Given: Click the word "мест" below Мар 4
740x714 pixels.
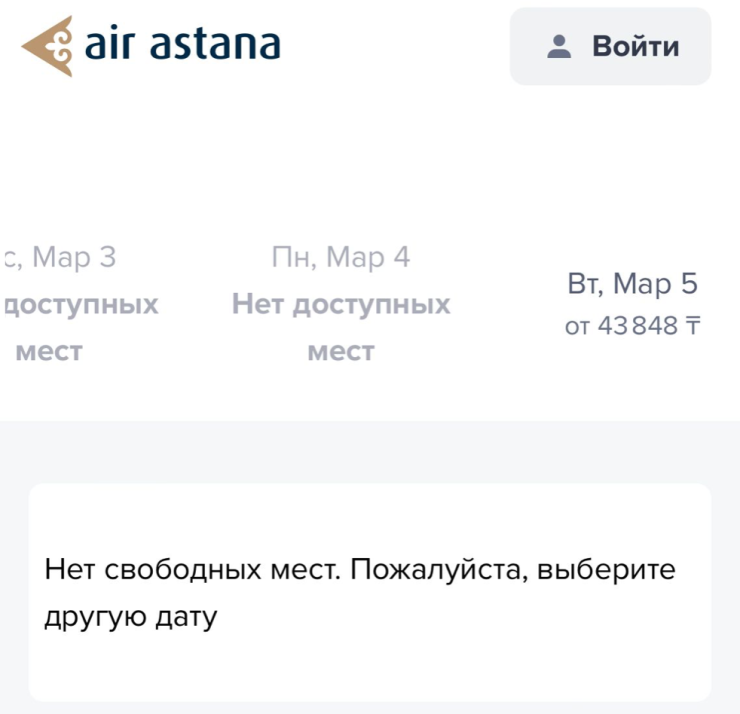Looking at the screenshot, I should pos(341,351).
